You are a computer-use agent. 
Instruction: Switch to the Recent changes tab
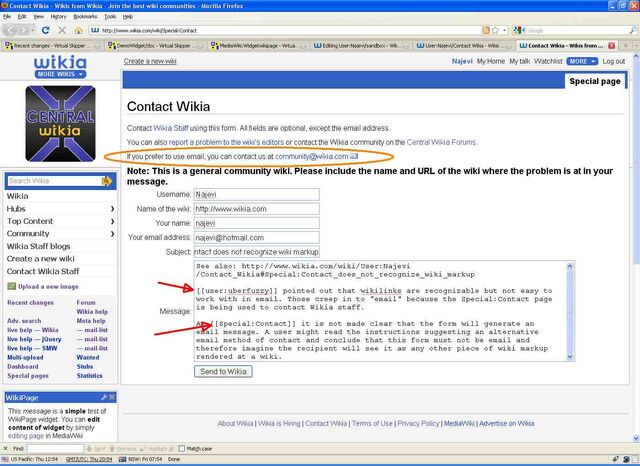(52, 46)
